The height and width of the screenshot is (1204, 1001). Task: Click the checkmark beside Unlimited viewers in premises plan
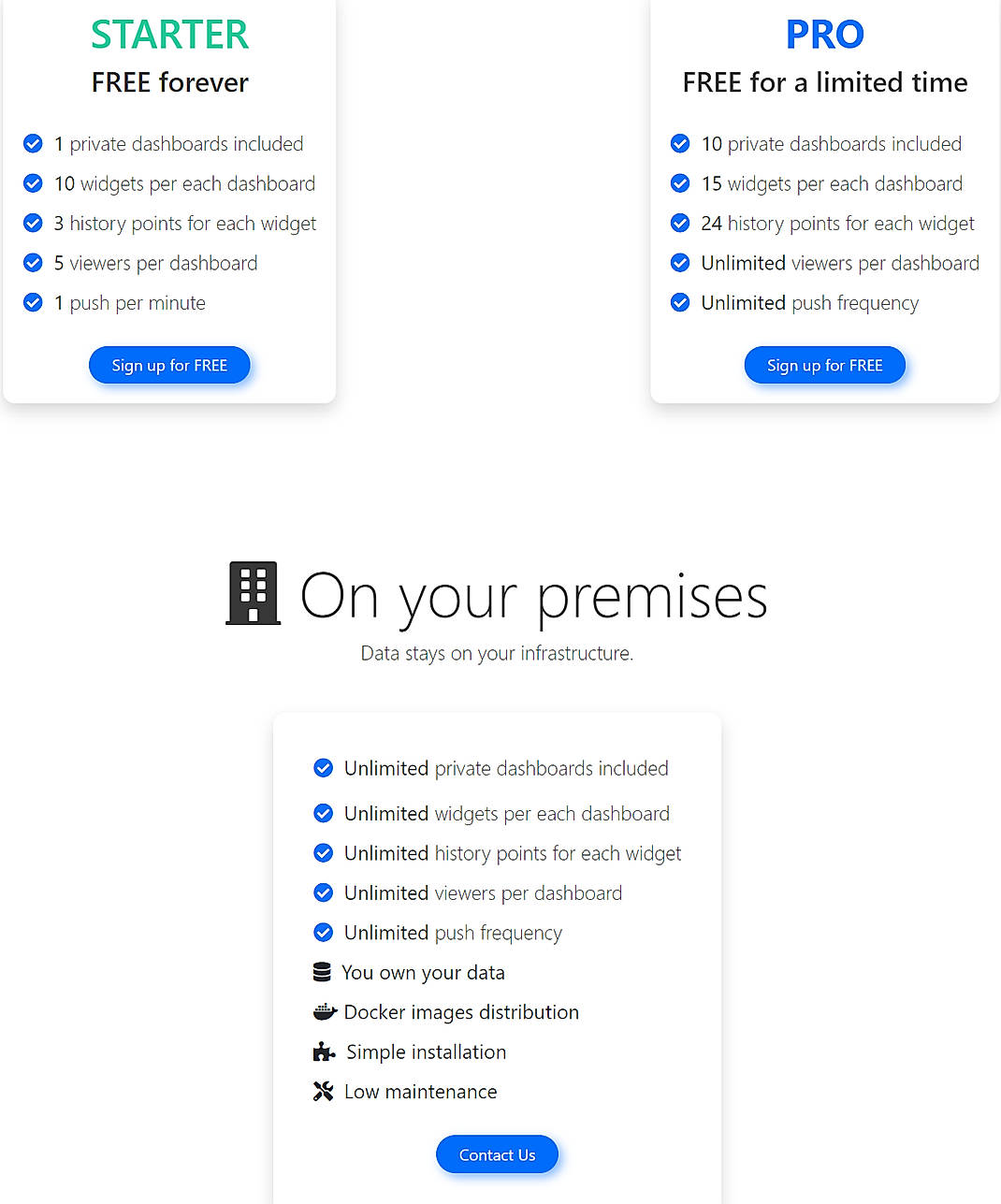[x=323, y=892]
